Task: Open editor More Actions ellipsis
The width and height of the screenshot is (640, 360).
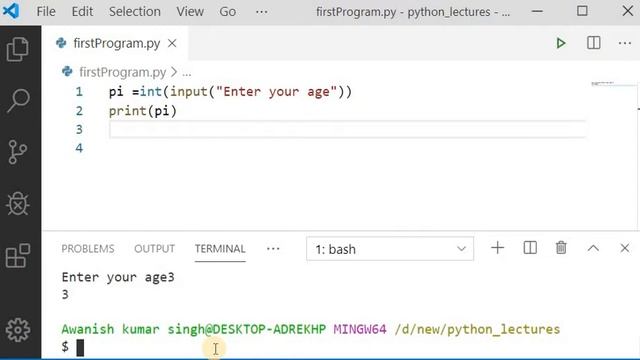Action: [624, 43]
